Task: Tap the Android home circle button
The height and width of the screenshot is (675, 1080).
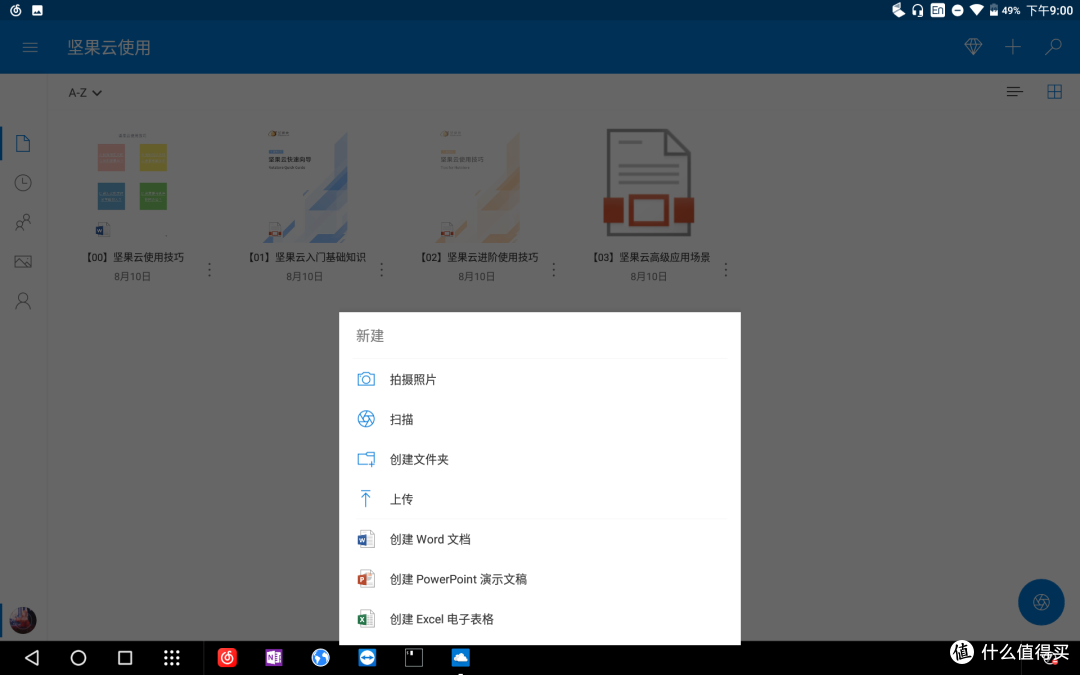Action: [79, 658]
